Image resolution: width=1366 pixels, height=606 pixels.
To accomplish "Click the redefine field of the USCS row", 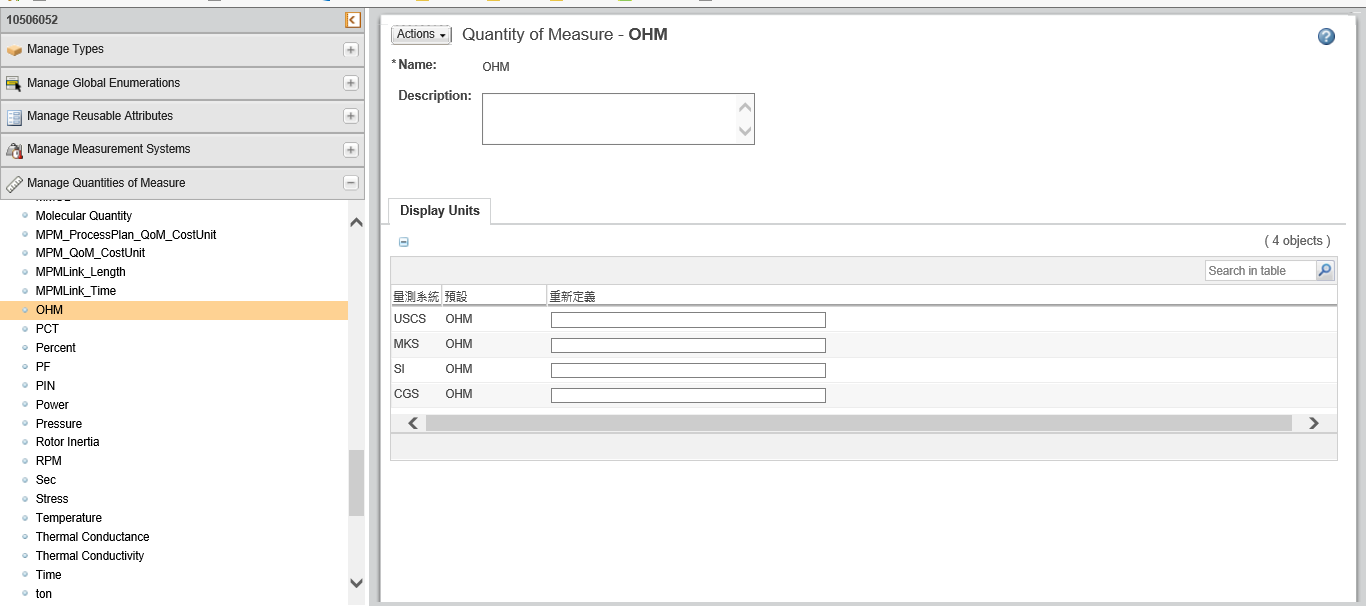I will click(x=688, y=319).
